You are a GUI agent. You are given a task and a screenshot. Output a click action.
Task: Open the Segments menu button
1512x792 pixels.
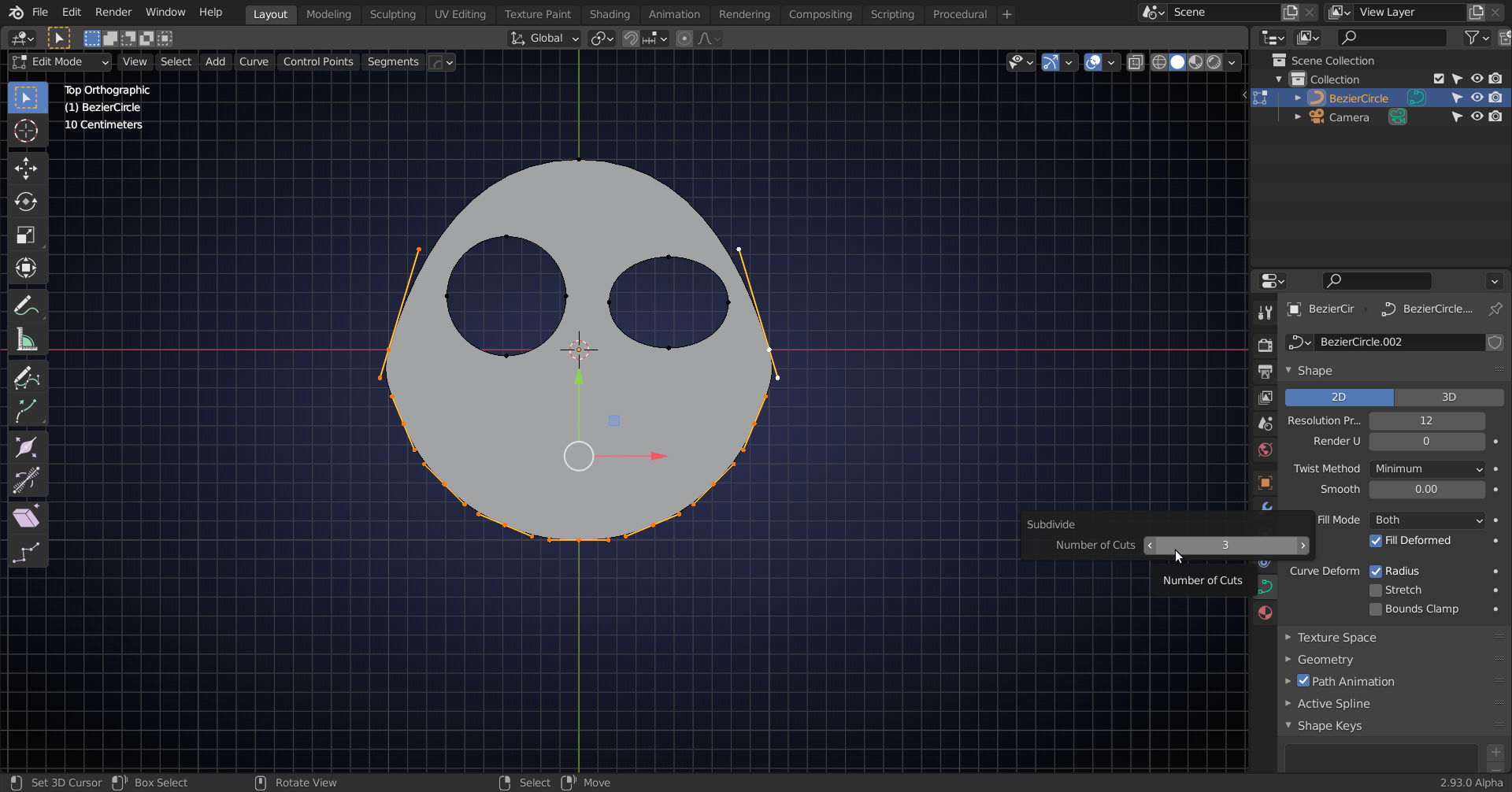pos(392,61)
